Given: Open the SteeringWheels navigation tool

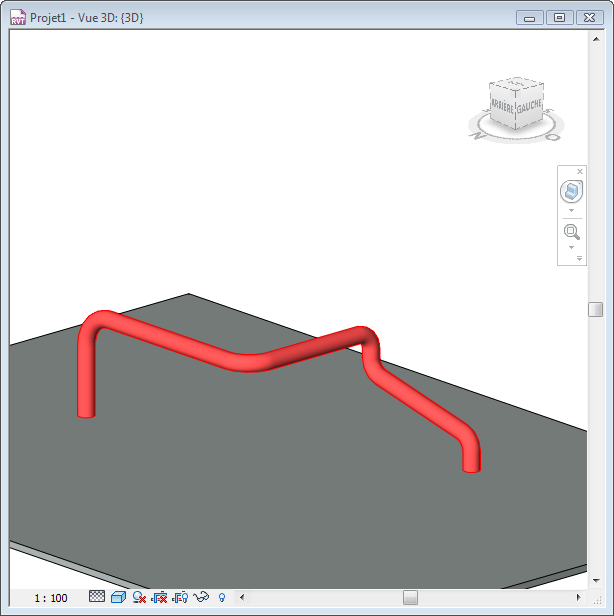Looking at the screenshot, I should pyautogui.click(x=572, y=191).
